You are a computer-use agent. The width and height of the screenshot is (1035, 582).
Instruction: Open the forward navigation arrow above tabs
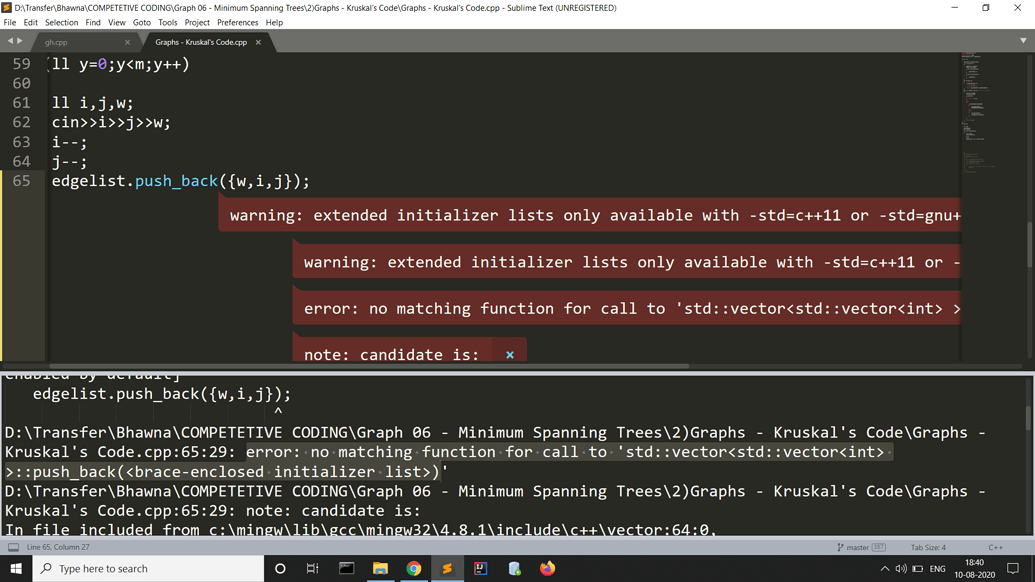click(x=22, y=41)
